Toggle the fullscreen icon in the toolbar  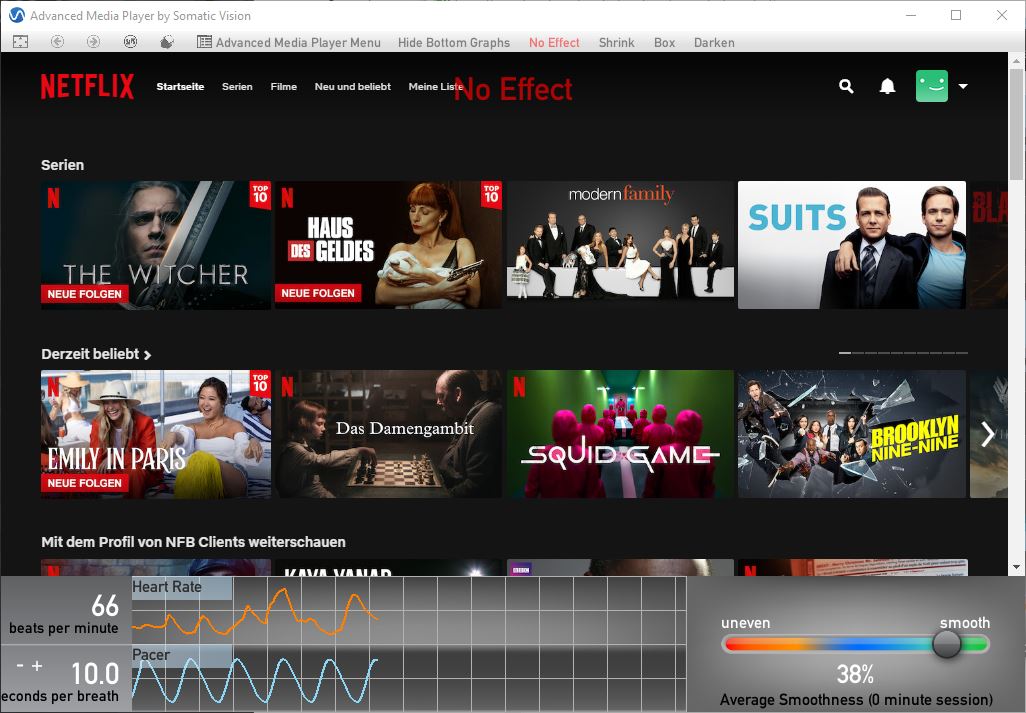tap(20, 42)
